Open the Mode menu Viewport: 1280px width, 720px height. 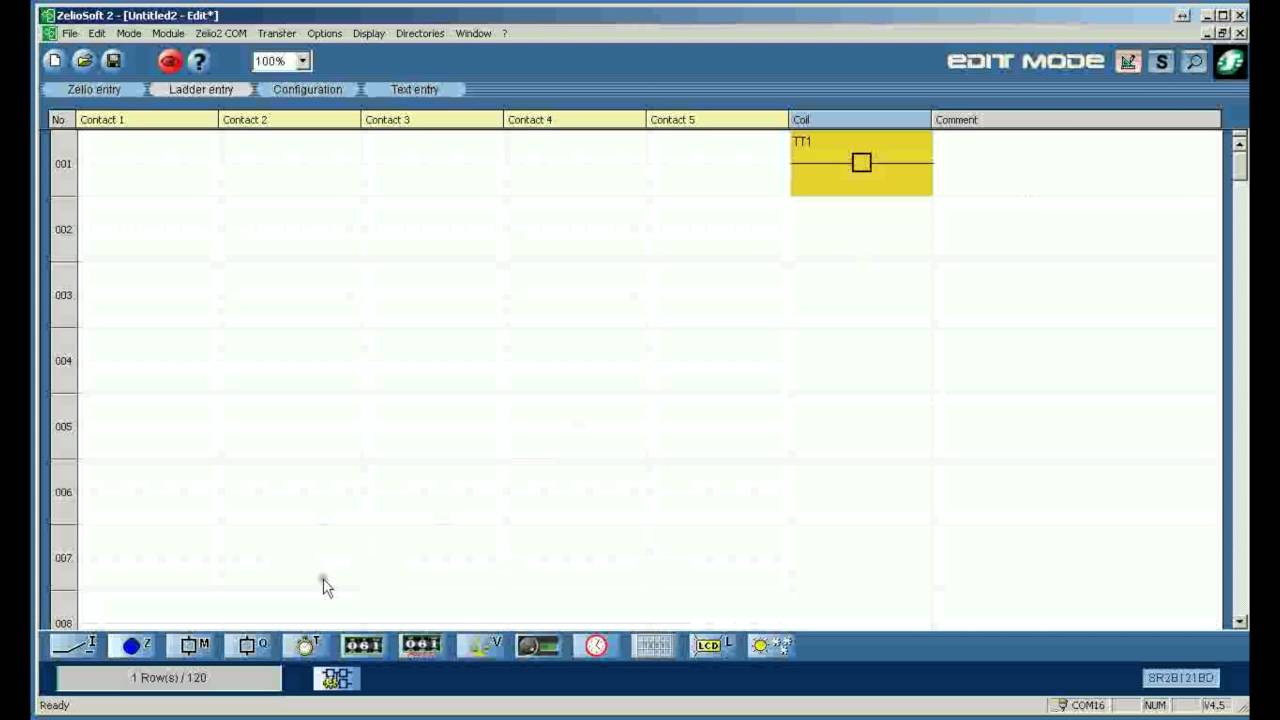pyautogui.click(x=129, y=33)
